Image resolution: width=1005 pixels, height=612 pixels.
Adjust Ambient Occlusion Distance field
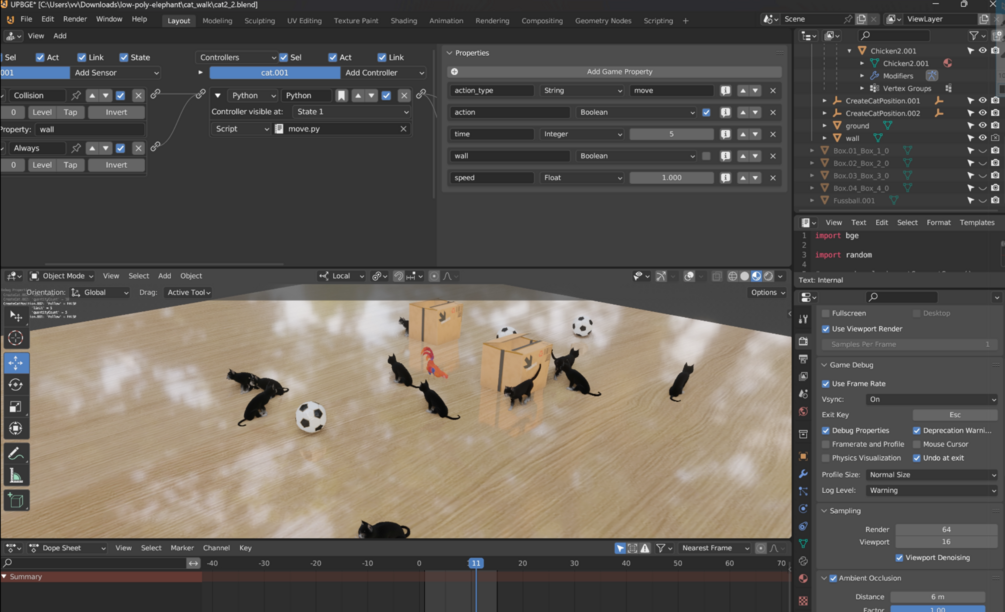point(938,597)
